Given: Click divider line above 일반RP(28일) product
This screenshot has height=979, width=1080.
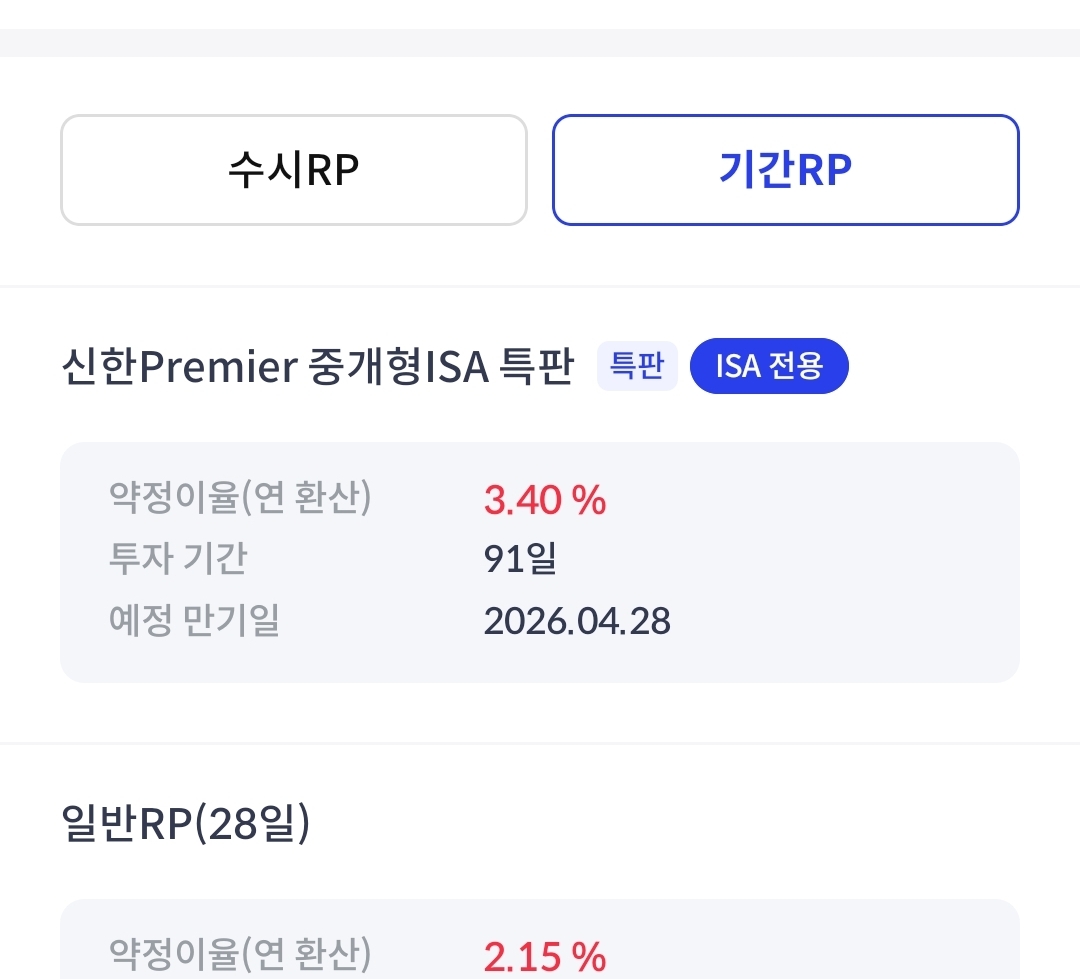Looking at the screenshot, I should [540, 744].
